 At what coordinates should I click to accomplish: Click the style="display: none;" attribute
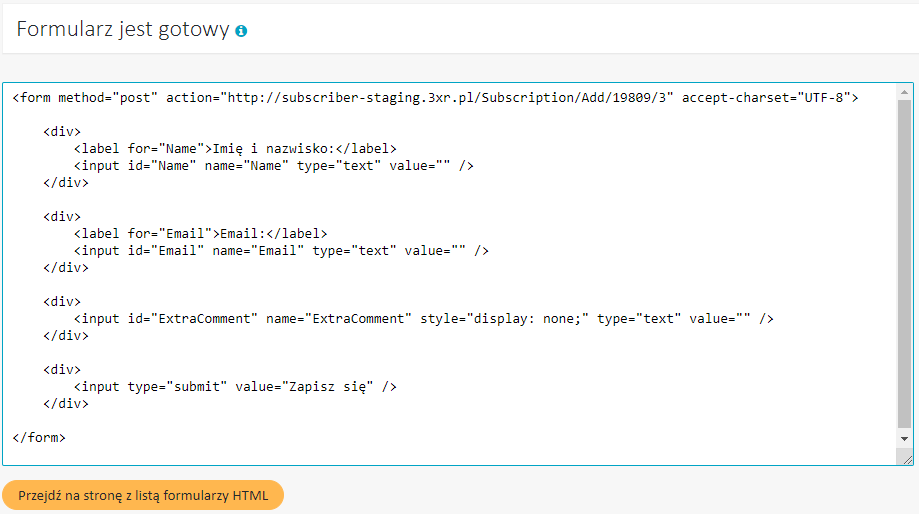pos(504,319)
